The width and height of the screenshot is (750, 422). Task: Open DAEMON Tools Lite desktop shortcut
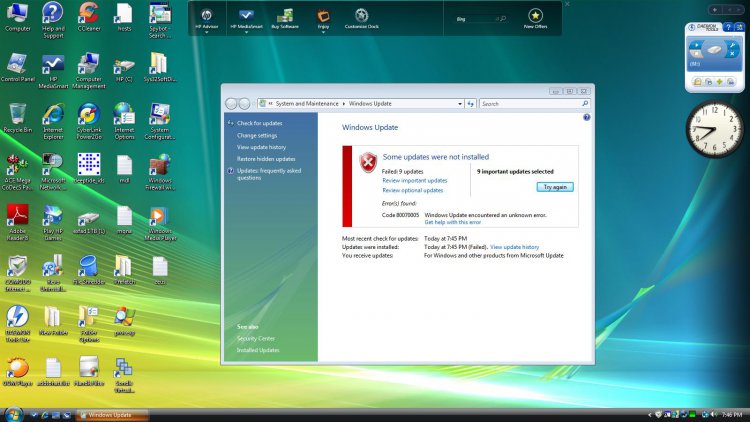[18, 324]
